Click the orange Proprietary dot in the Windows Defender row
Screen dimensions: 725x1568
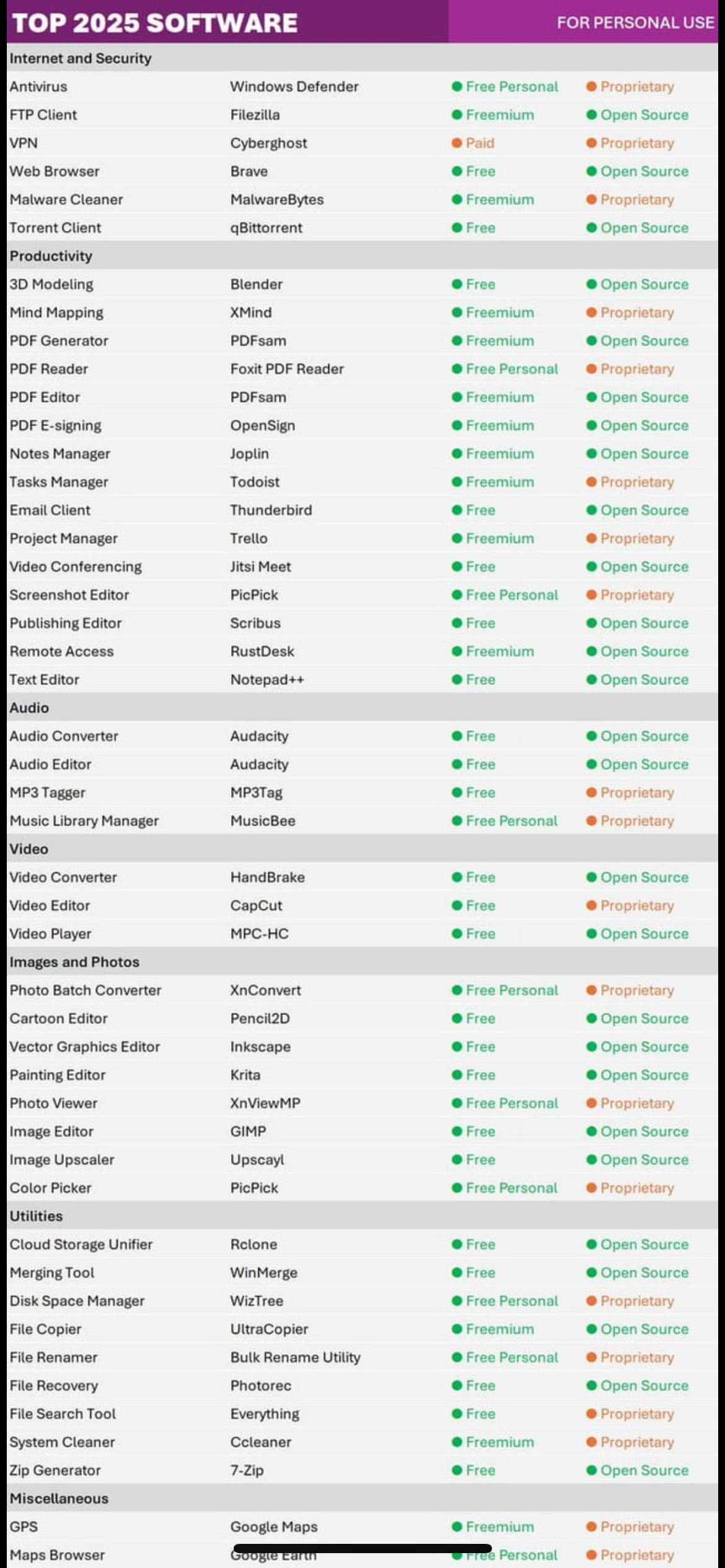pos(591,87)
